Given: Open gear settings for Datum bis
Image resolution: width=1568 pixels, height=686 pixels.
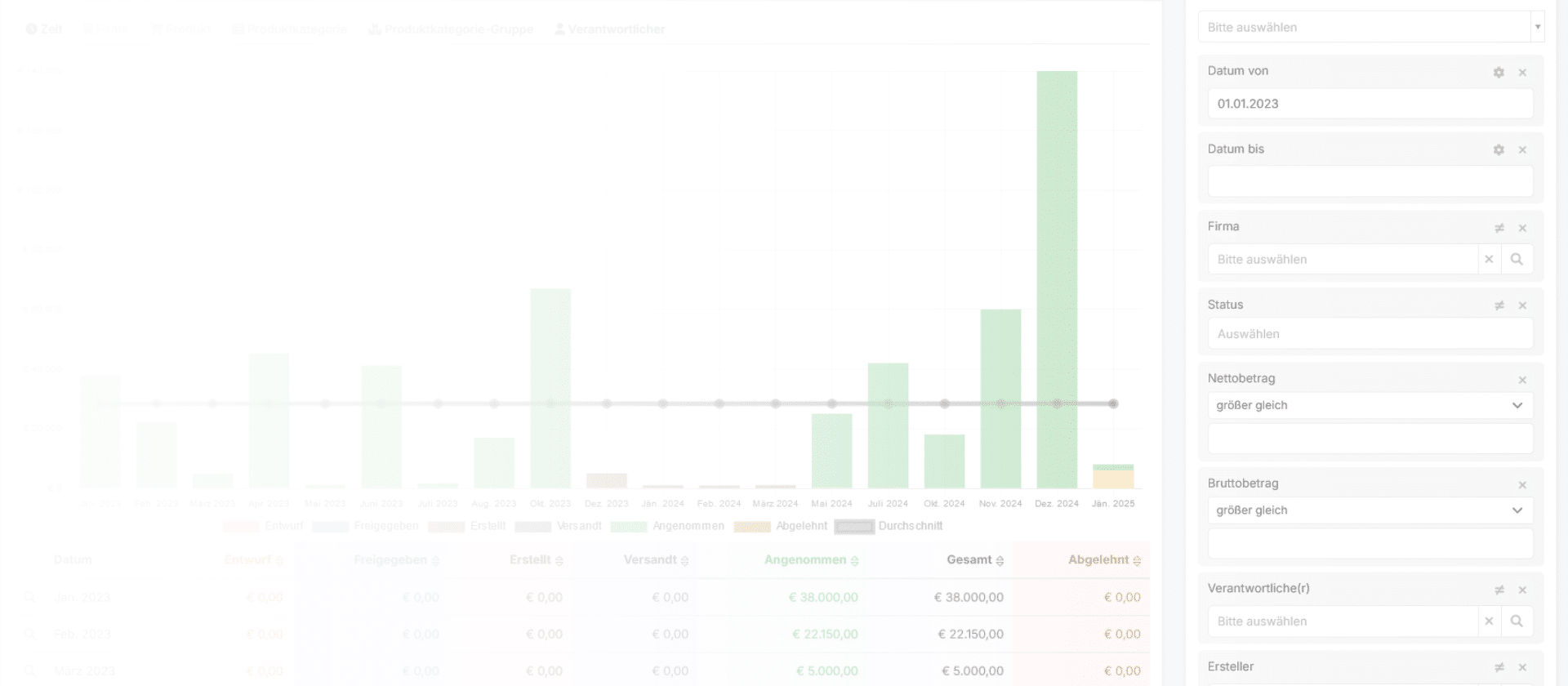Looking at the screenshot, I should [1499, 150].
